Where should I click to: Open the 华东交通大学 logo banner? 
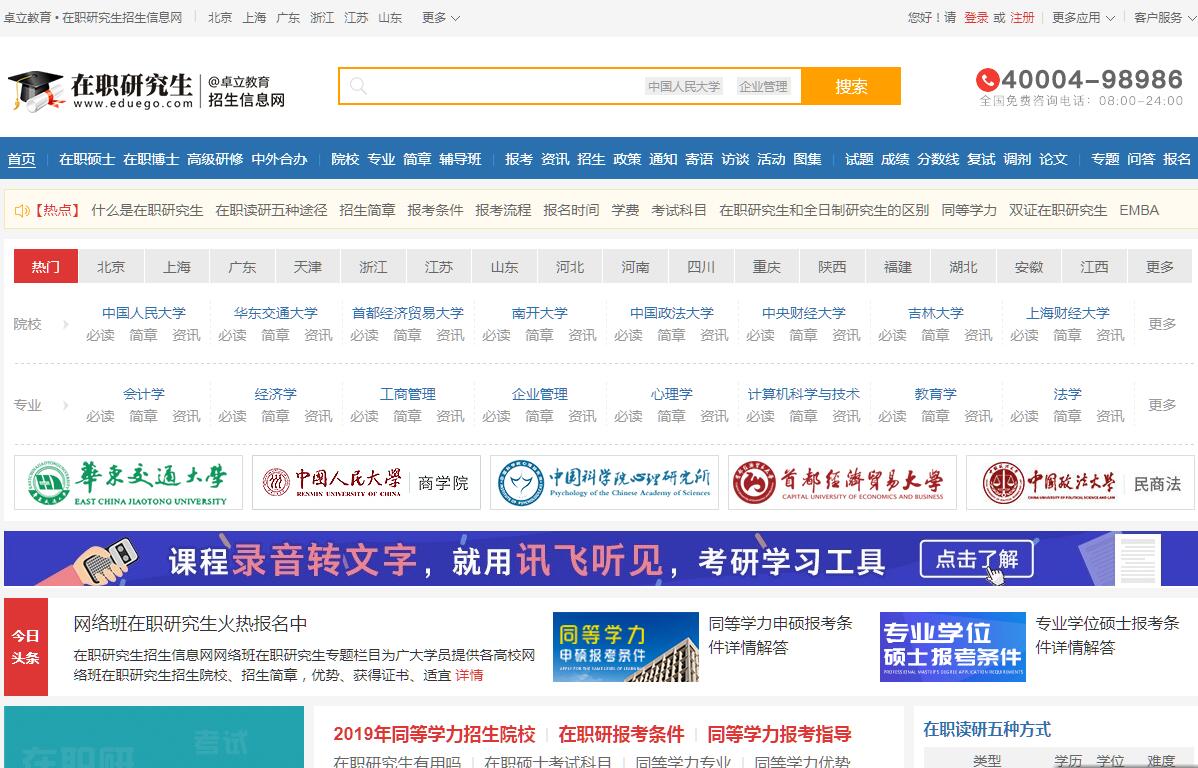[128, 483]
